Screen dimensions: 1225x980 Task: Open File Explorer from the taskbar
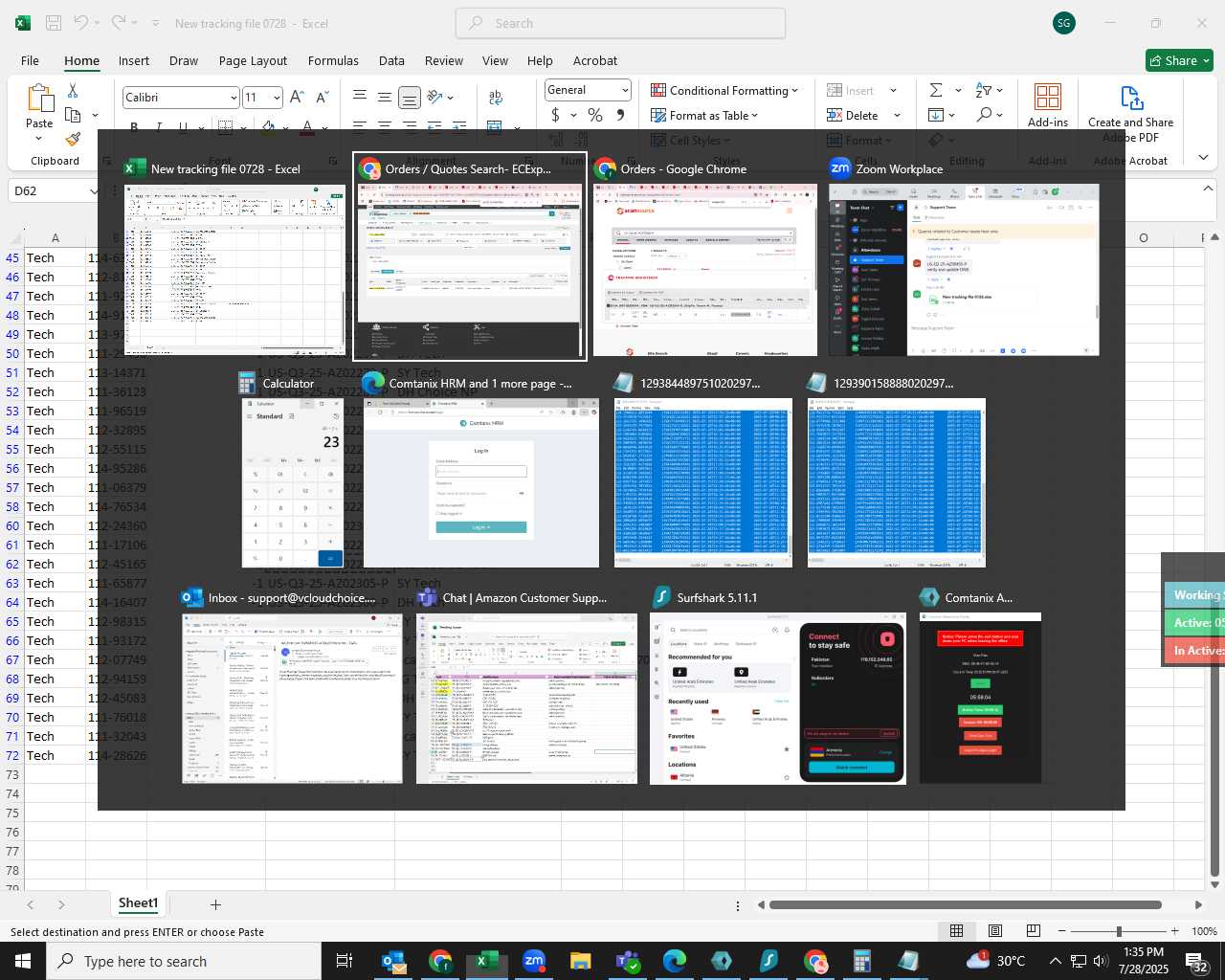click(x=581, y=961)
